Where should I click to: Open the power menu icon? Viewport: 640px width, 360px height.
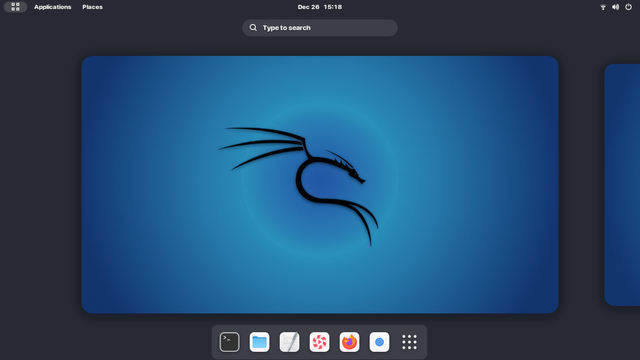tap(628, 7)
